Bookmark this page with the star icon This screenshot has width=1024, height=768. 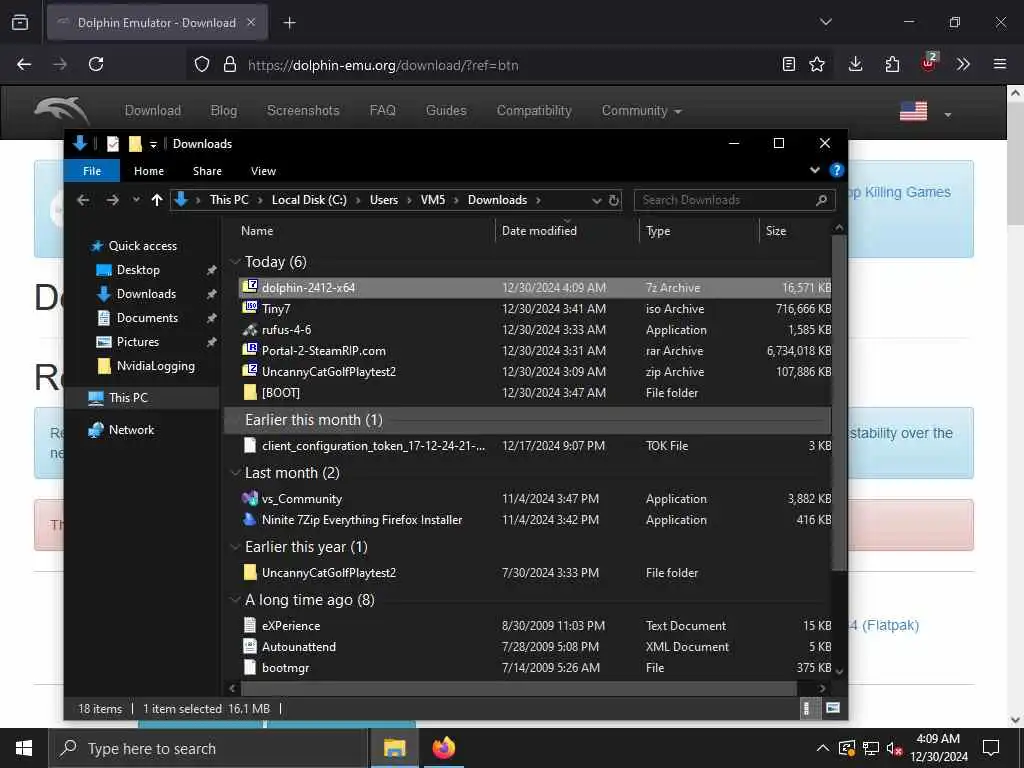817,64
